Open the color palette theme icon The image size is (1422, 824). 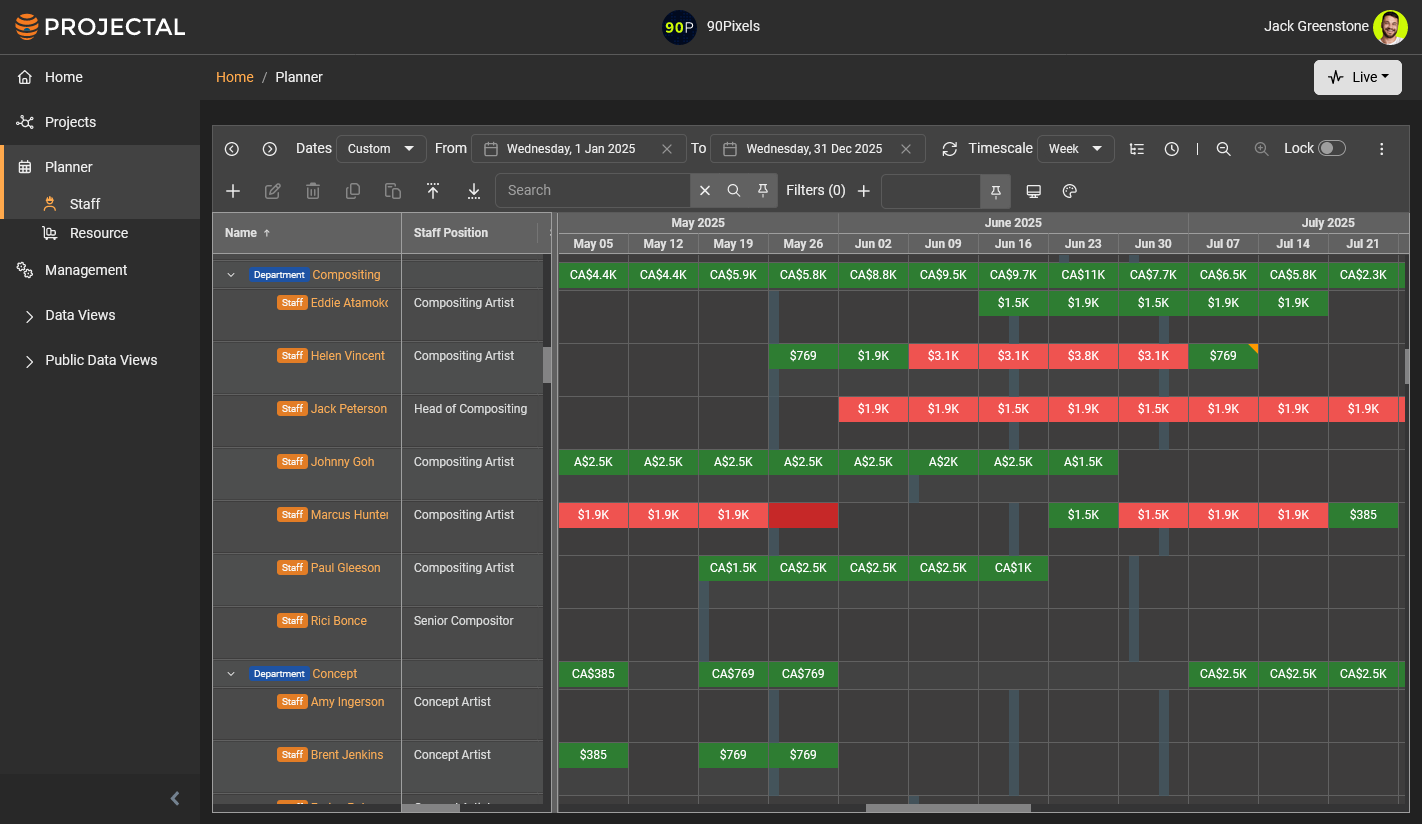(1069, 191)
